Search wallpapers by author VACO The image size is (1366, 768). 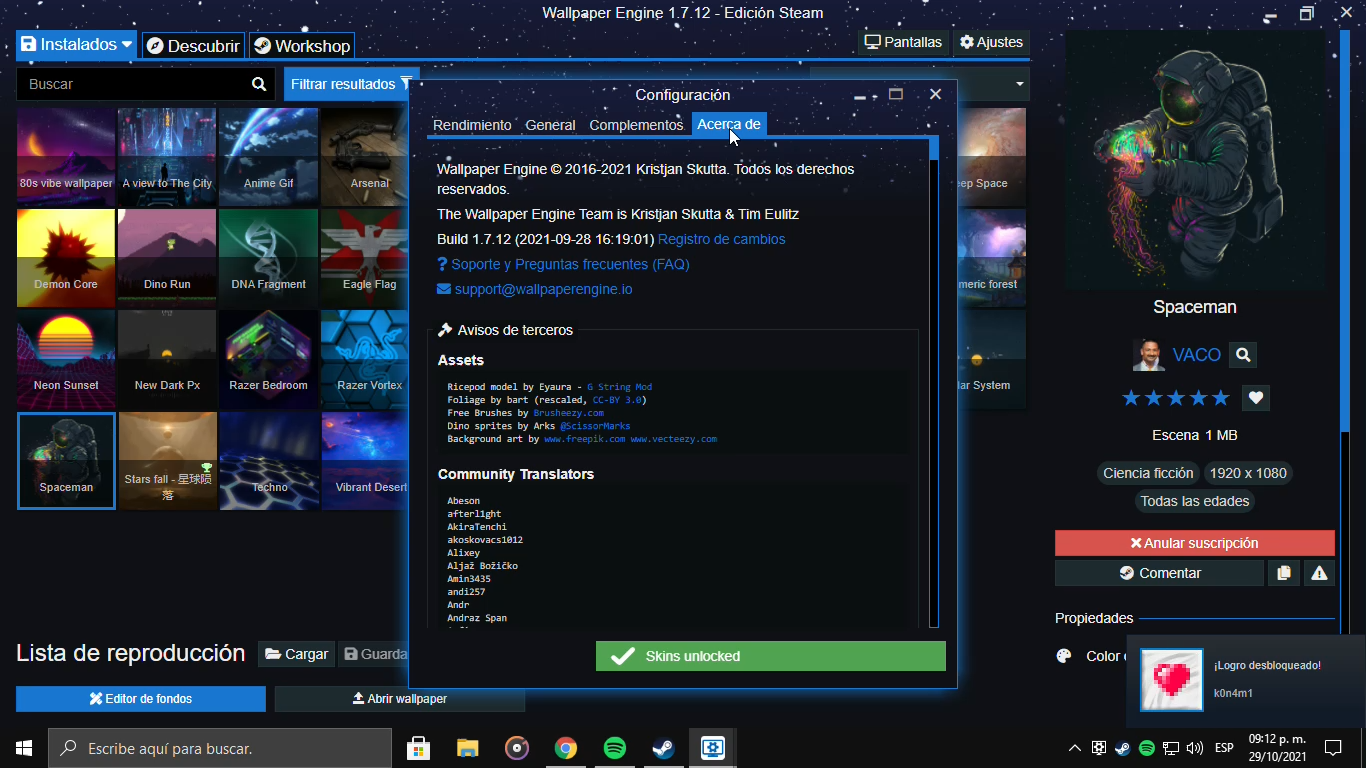[x=1243, y=355]
